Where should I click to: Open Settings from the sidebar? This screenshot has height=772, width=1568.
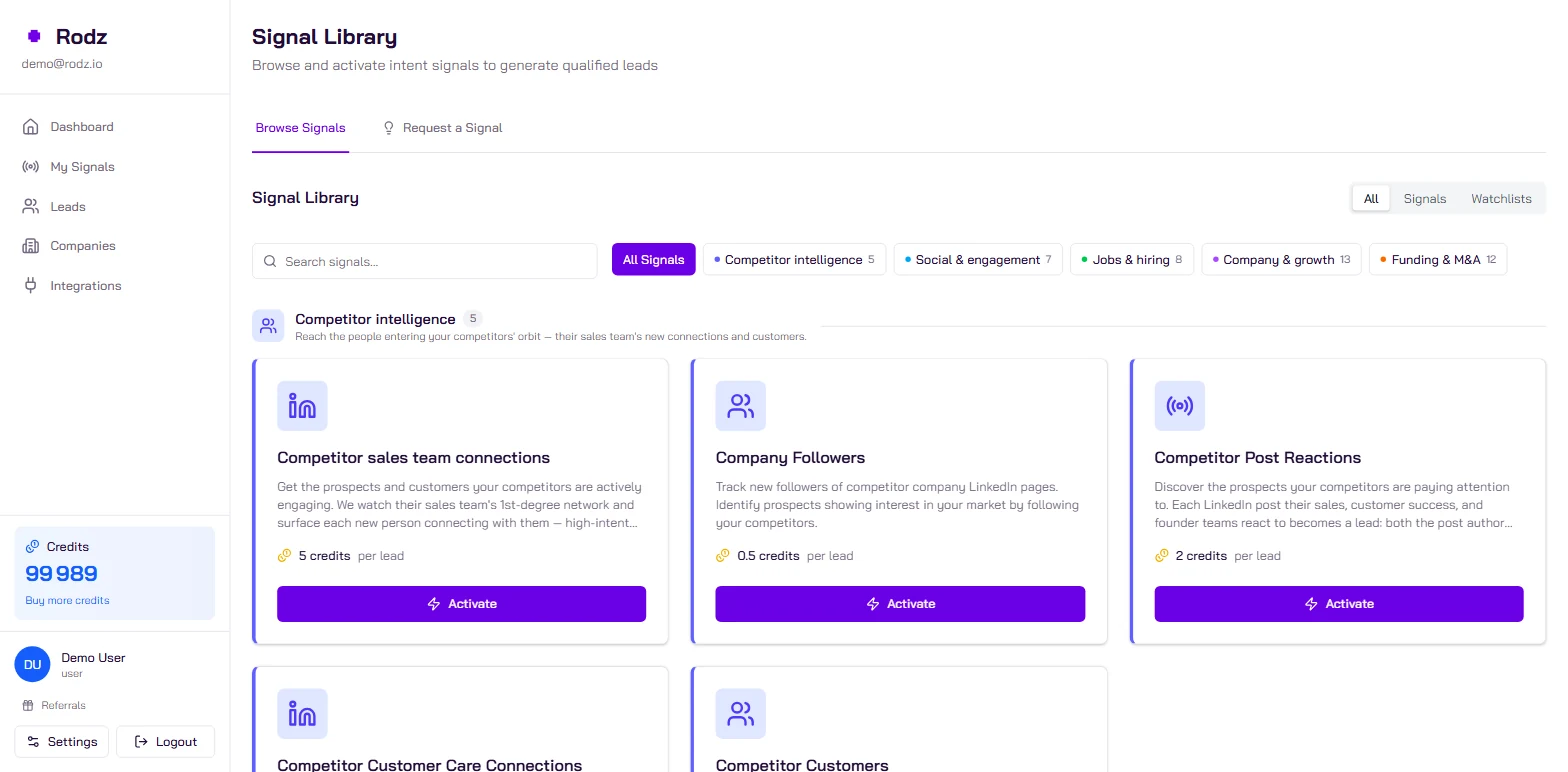62,742
